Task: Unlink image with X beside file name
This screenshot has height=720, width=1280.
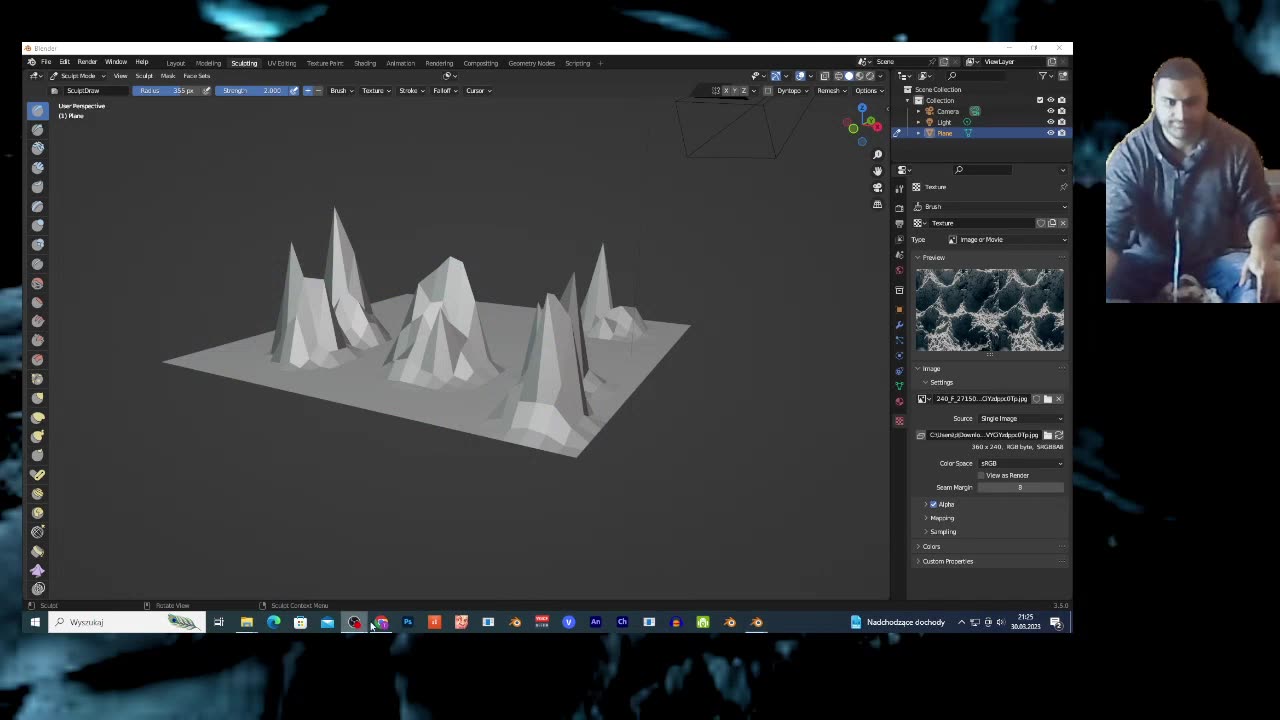Action: (x=1059, y=399)
